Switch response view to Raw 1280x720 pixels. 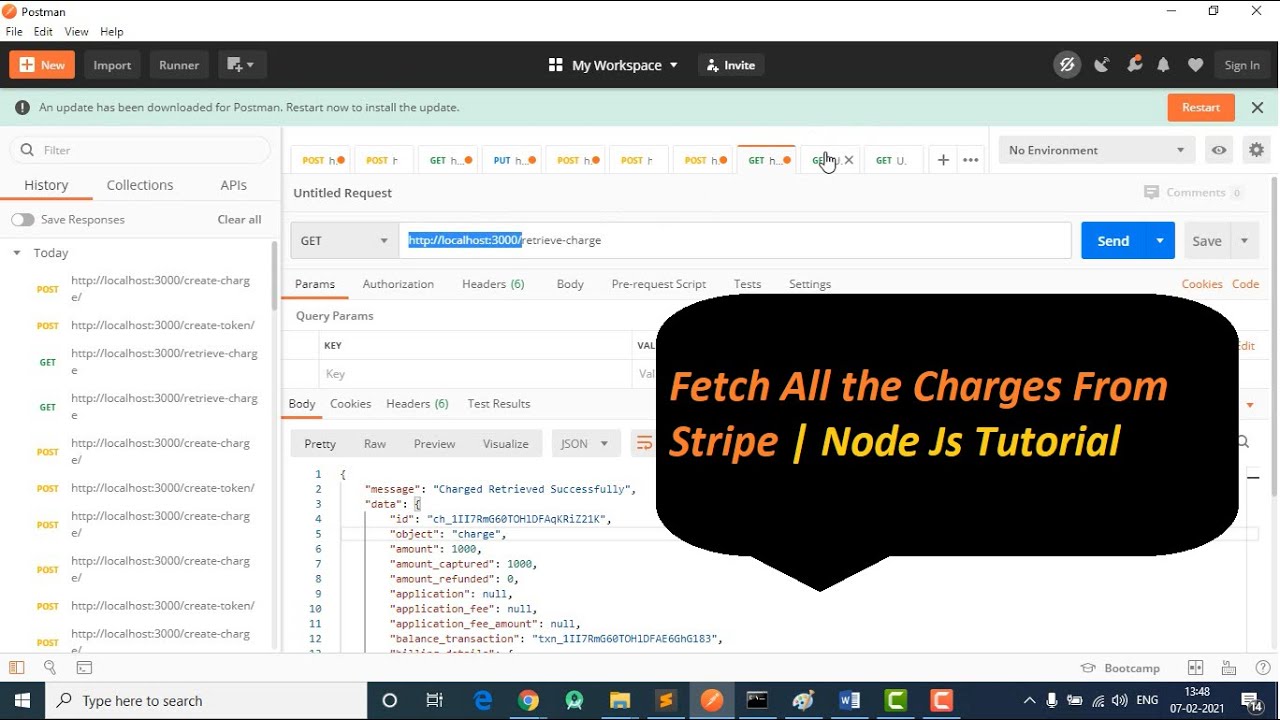375,444
